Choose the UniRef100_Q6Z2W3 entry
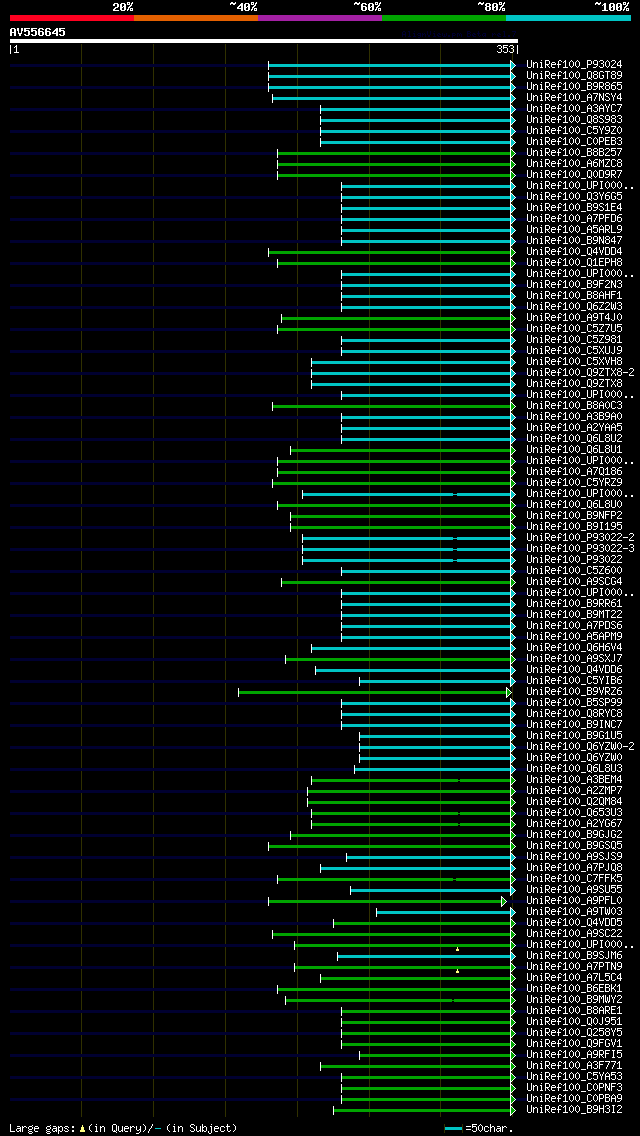 [574, 306]
